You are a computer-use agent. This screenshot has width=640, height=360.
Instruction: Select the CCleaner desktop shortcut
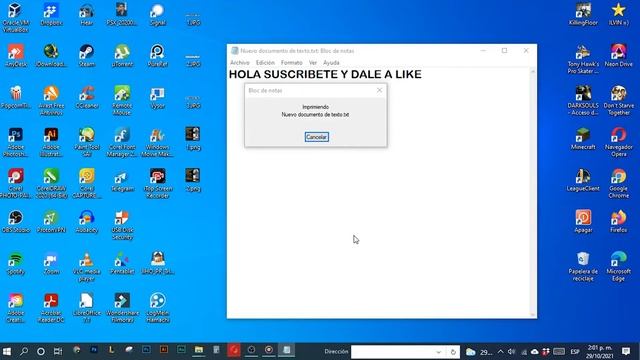coord(87,98)
